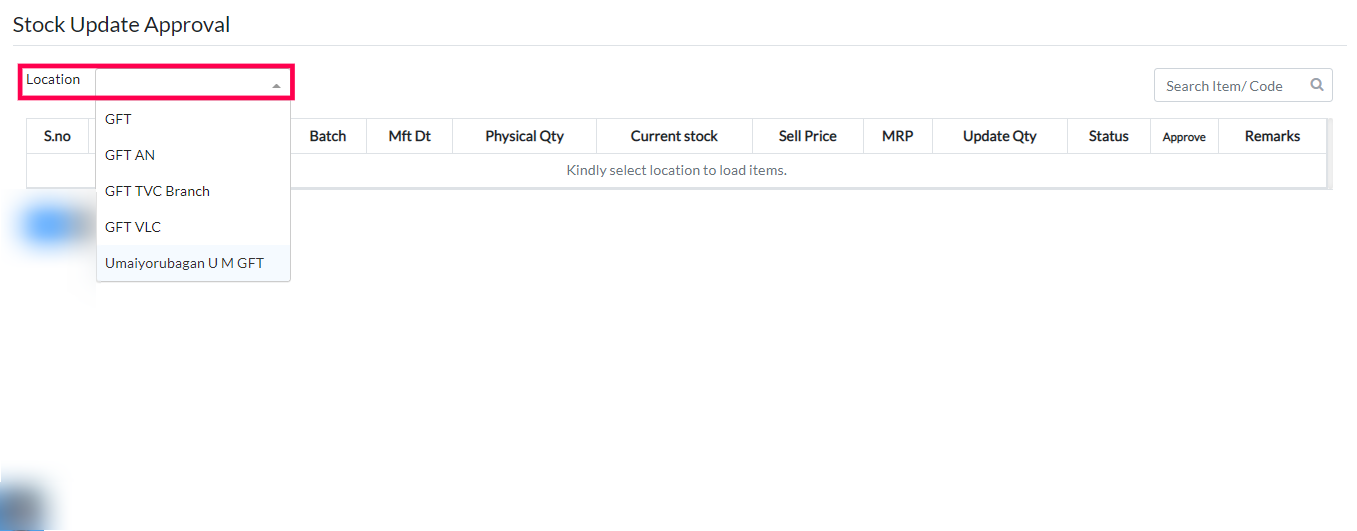Click the Sell Price column header
Viewport: 1357px width, 531px height.
pos(807,136)
